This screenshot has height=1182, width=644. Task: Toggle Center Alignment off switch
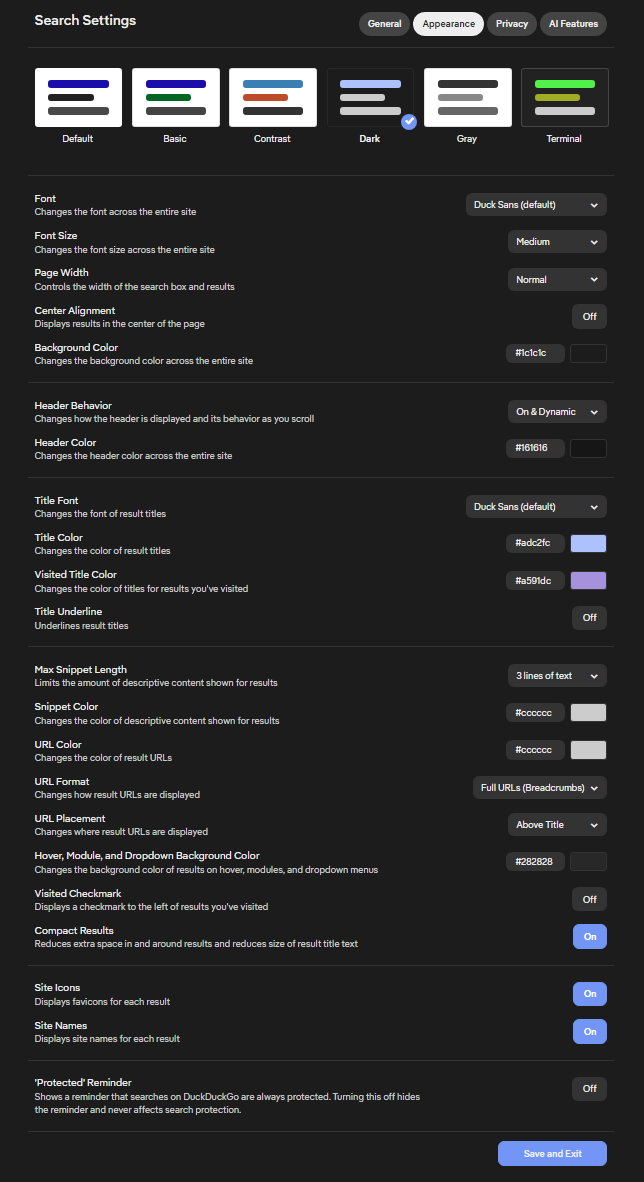[589, 316]
